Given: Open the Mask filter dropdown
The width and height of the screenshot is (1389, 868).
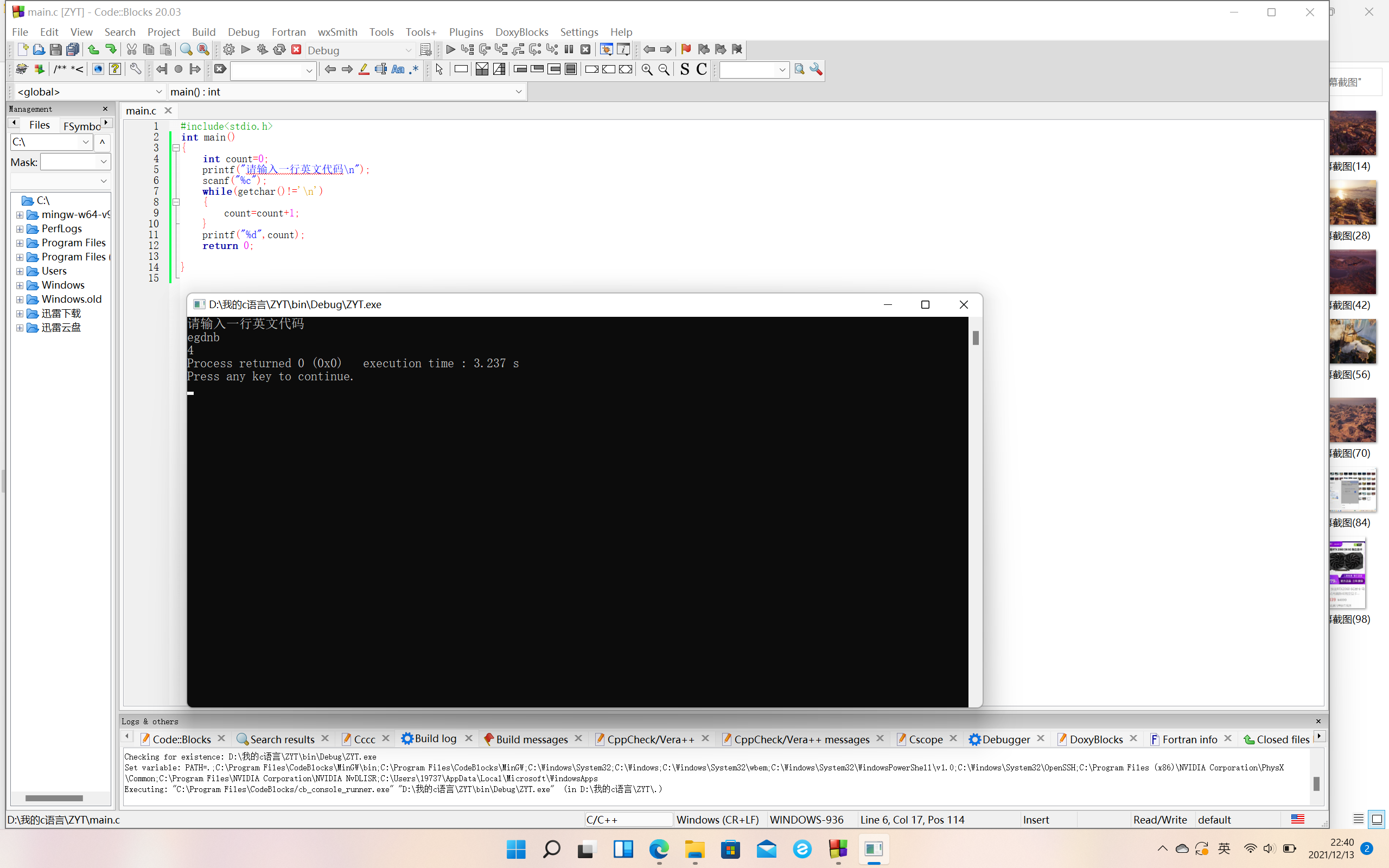Looking at the screenshot, I should [x=75, y=162].
